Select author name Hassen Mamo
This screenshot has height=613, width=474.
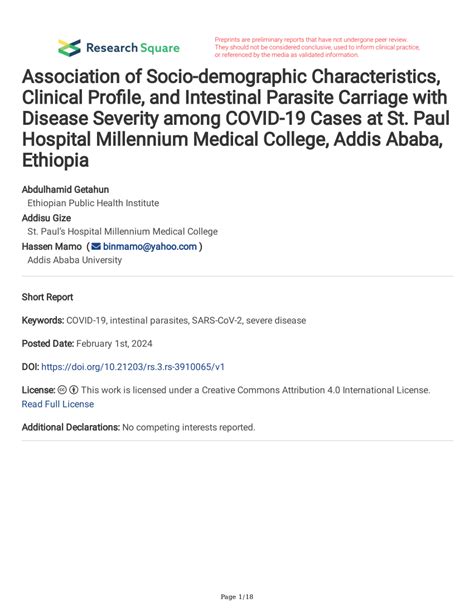tap(52, 247)
